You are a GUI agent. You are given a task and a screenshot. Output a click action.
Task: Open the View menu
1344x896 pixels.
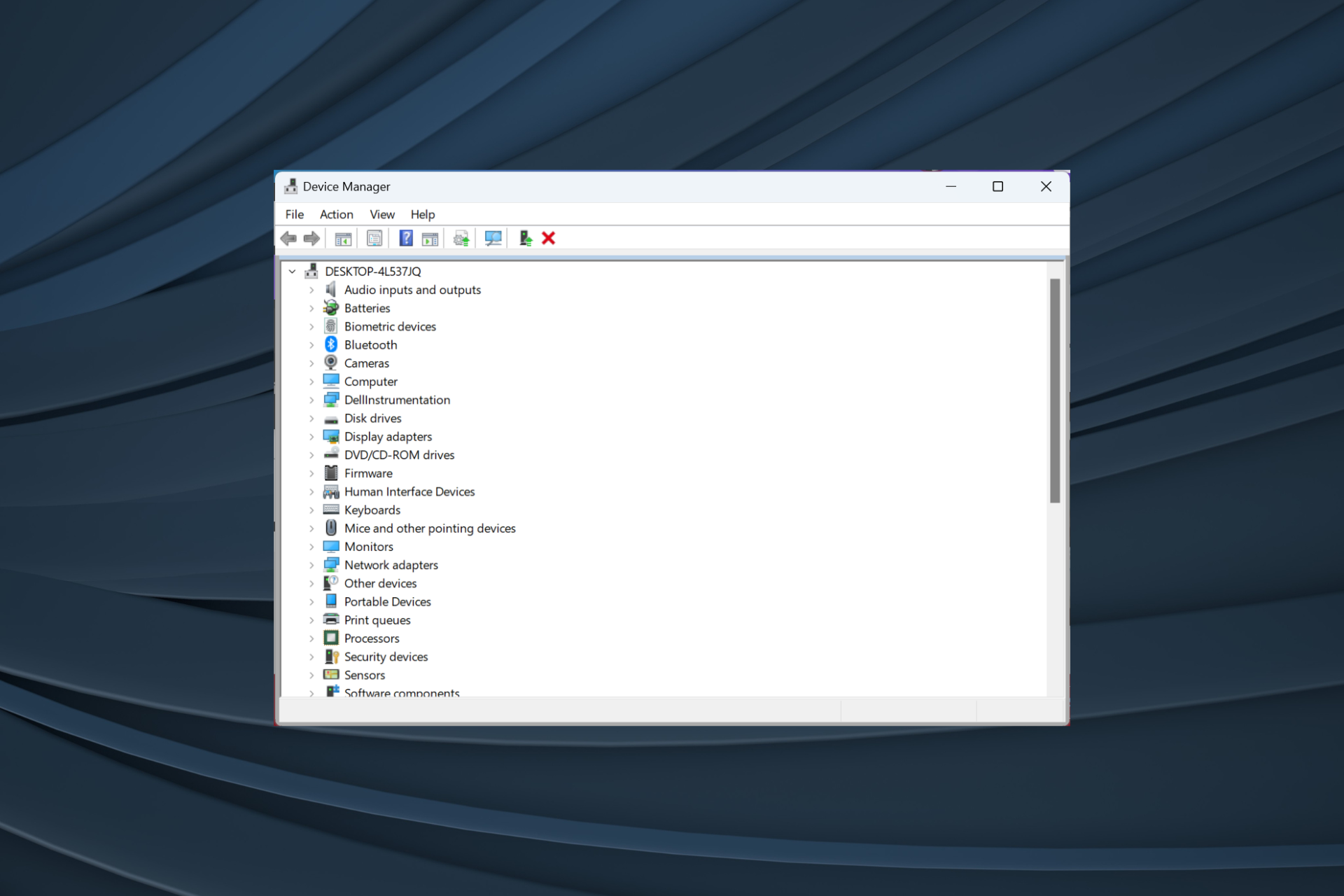(x=381, y=214)
